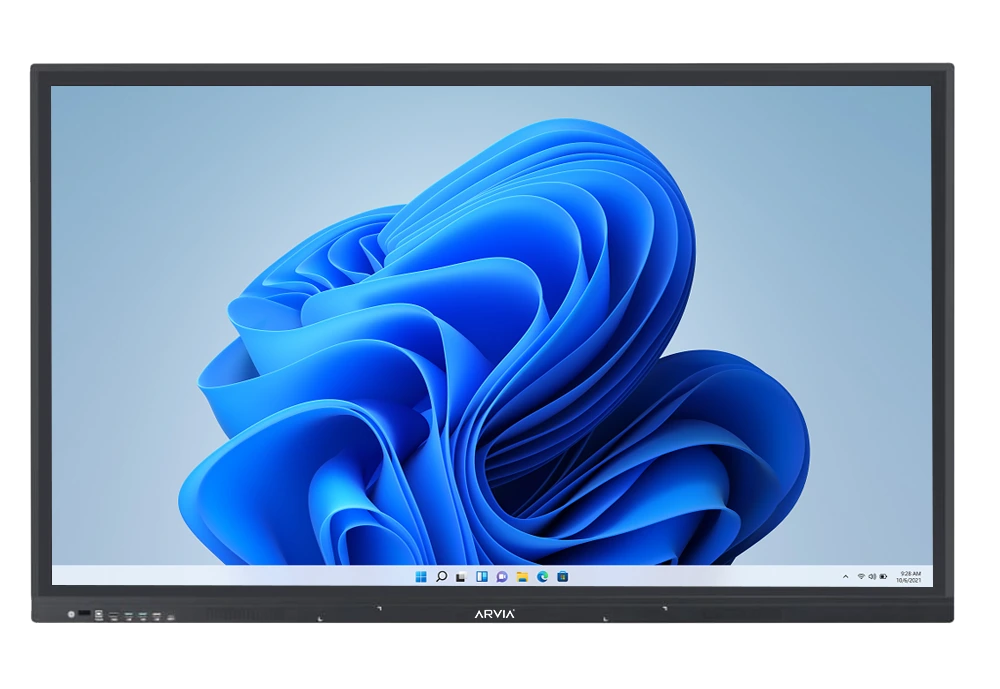This screenshot has height=689, width=1000.
Task: Open Task View on the taskbar
Action: point(460,577)
